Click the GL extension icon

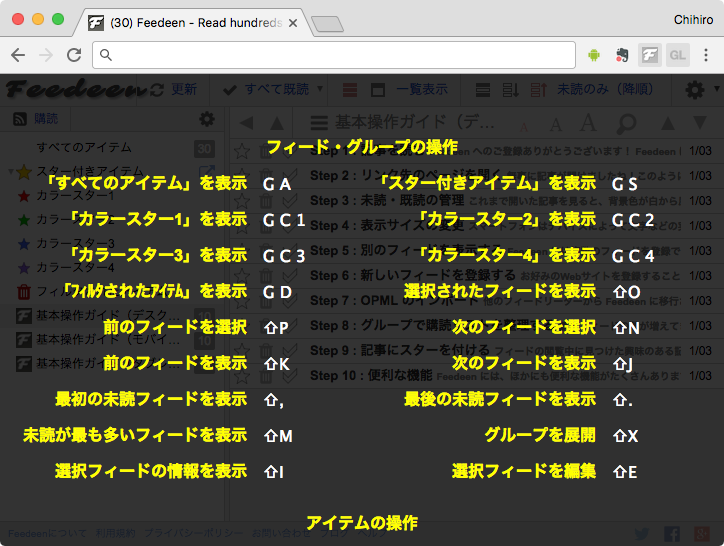pos(677,55)
